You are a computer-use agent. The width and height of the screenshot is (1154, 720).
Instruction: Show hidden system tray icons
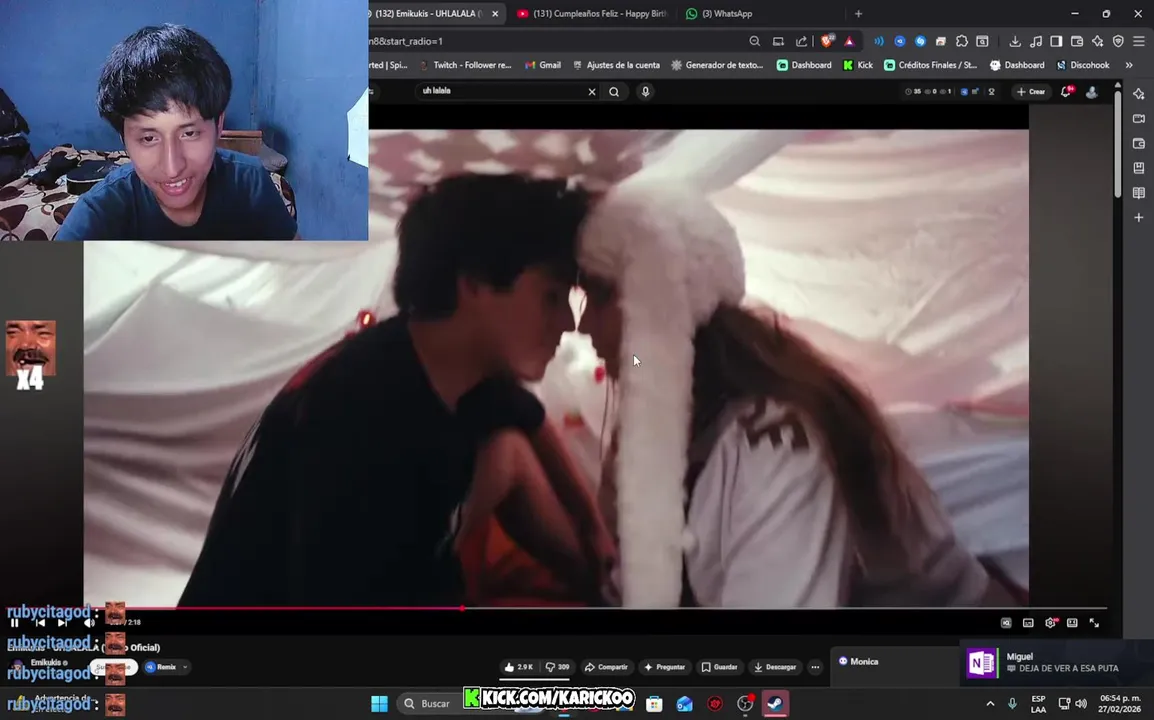click(990, 704)
